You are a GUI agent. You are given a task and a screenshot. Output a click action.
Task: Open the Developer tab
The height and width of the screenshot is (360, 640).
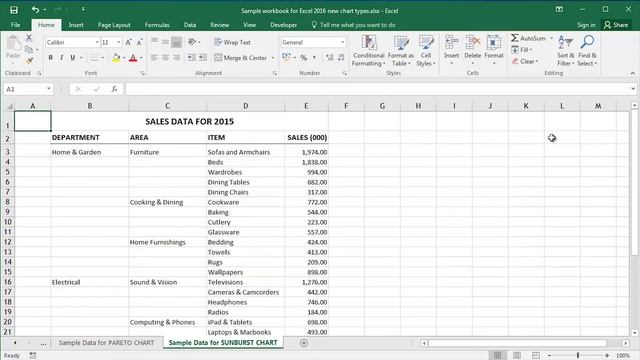tap(284, 25)
